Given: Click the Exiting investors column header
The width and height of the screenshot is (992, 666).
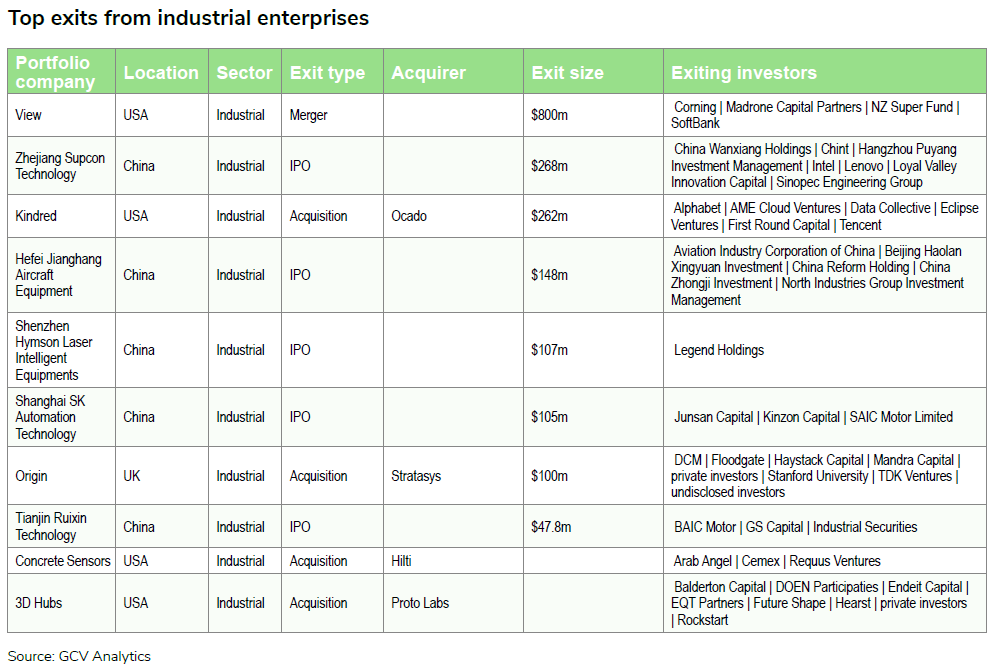Looking at the screenshot, I should tap(743, 73).
